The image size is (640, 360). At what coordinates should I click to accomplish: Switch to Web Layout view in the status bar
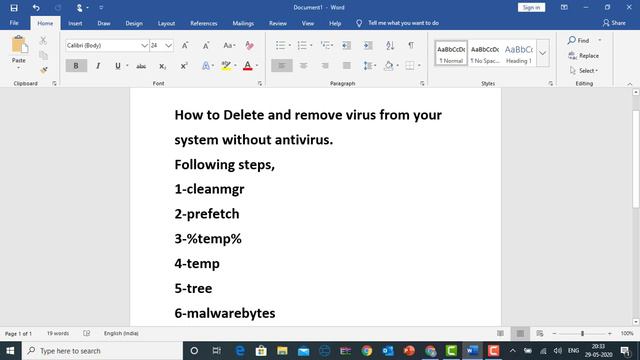coord(540,333)
